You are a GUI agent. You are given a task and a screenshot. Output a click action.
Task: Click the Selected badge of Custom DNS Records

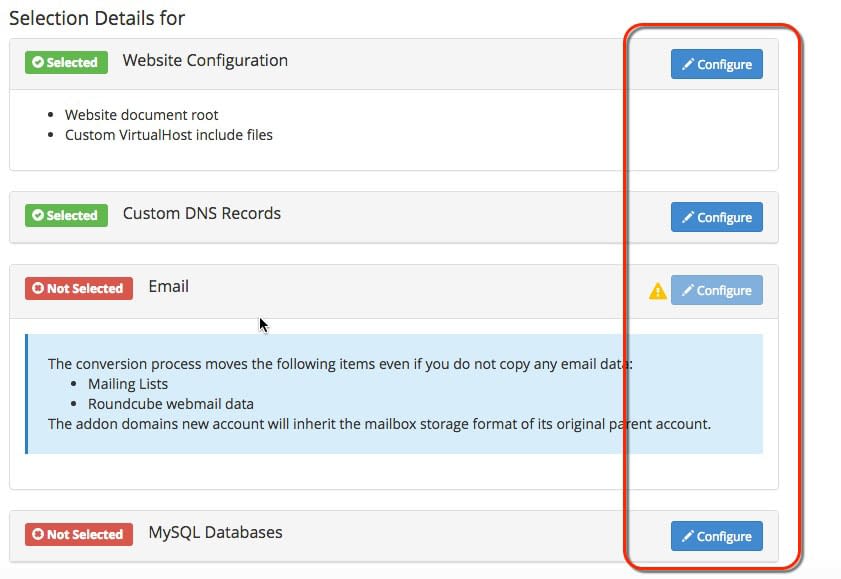click(x=66, y=215)
